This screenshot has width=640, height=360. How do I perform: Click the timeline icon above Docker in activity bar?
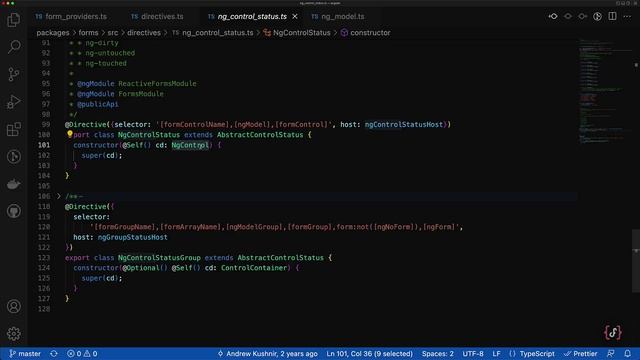click(x=13, y=157)
